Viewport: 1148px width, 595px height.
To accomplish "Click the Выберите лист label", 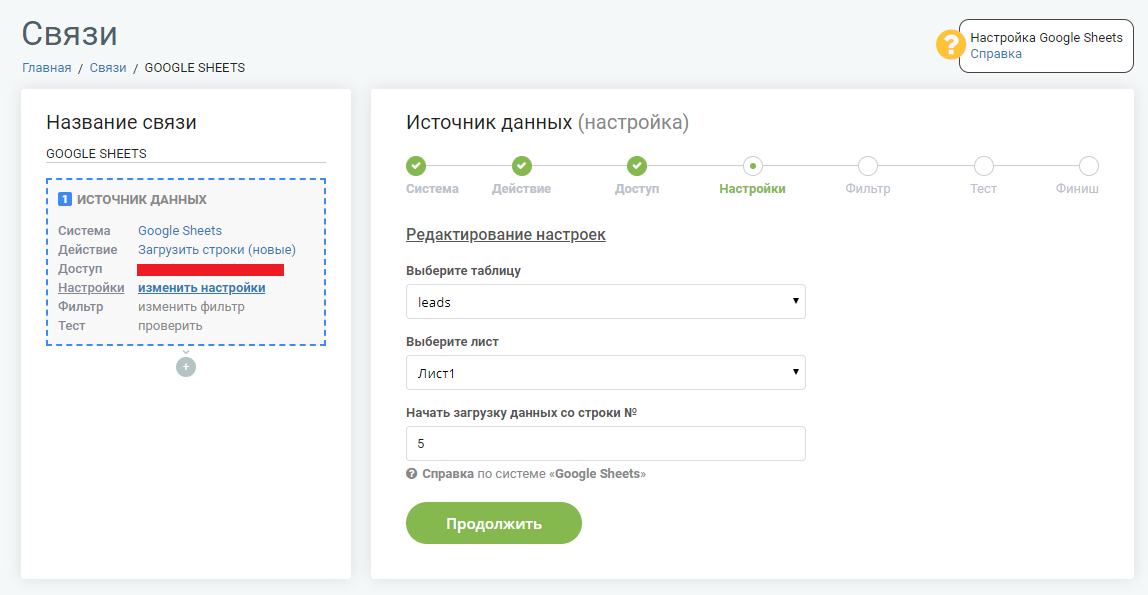I will [x=452, y=342].
